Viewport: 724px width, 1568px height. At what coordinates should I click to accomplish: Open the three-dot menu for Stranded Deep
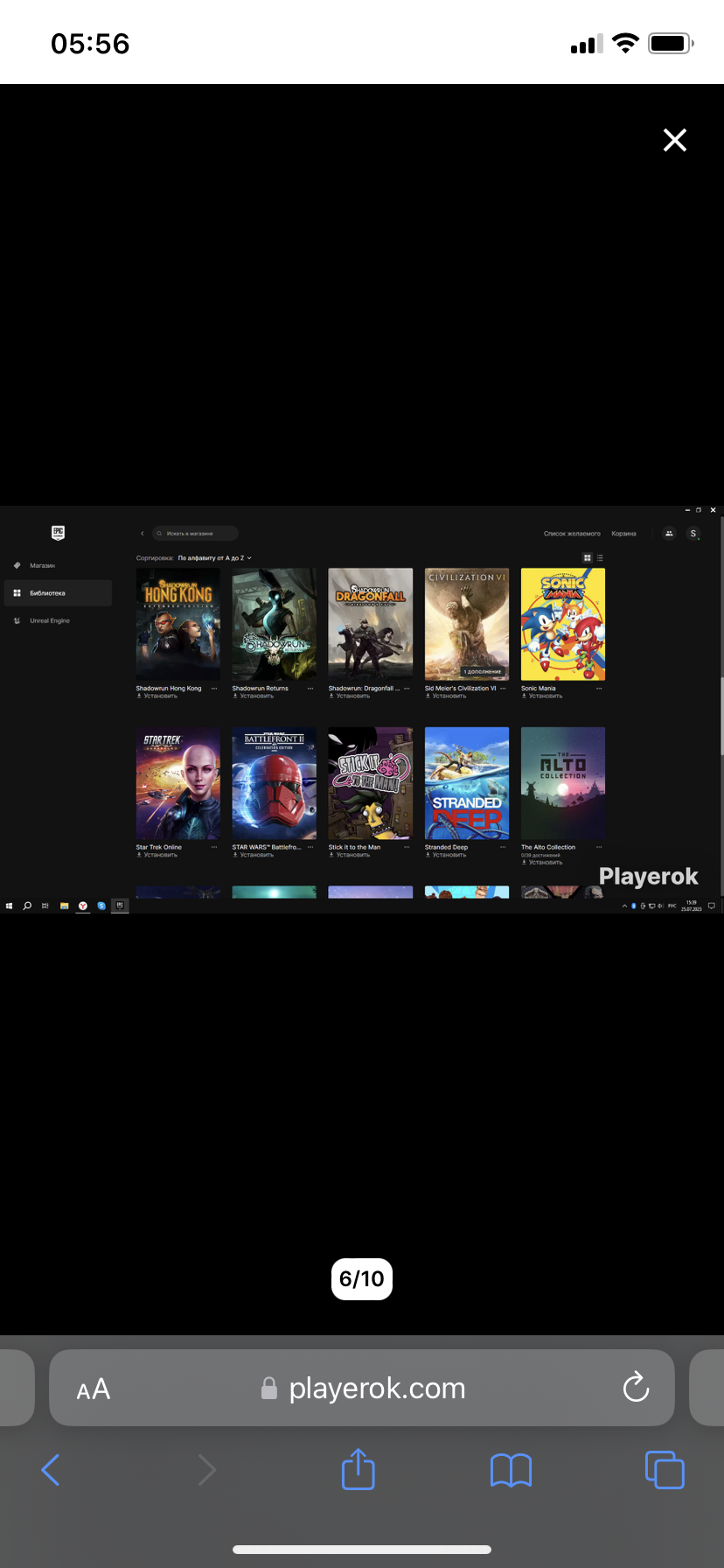click(503, 847)
